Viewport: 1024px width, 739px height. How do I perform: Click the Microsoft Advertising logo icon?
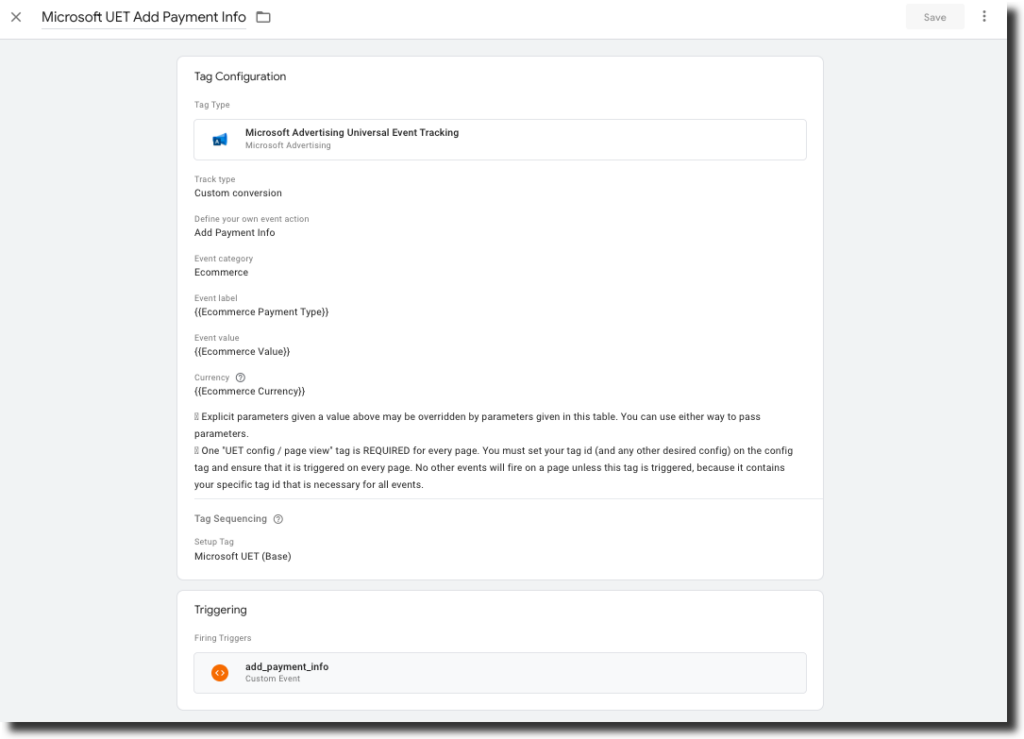pyautogui.click(x=220, y=140)
